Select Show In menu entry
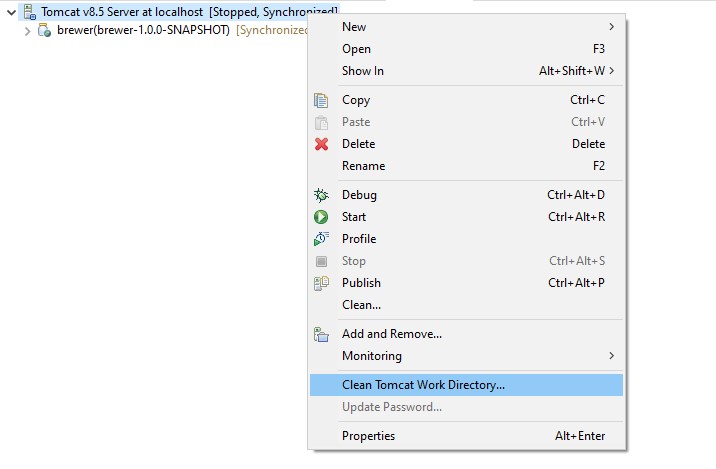The image size is (716, 469). click(466, 71)
